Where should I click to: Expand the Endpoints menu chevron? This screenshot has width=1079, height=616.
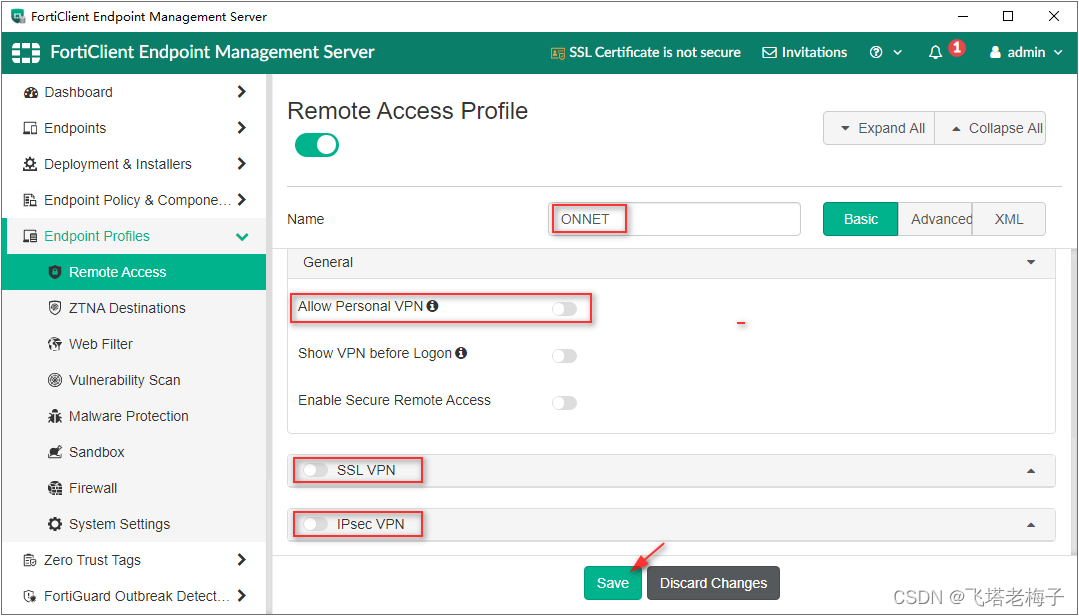pyautogui.click(x=242, y=127)
